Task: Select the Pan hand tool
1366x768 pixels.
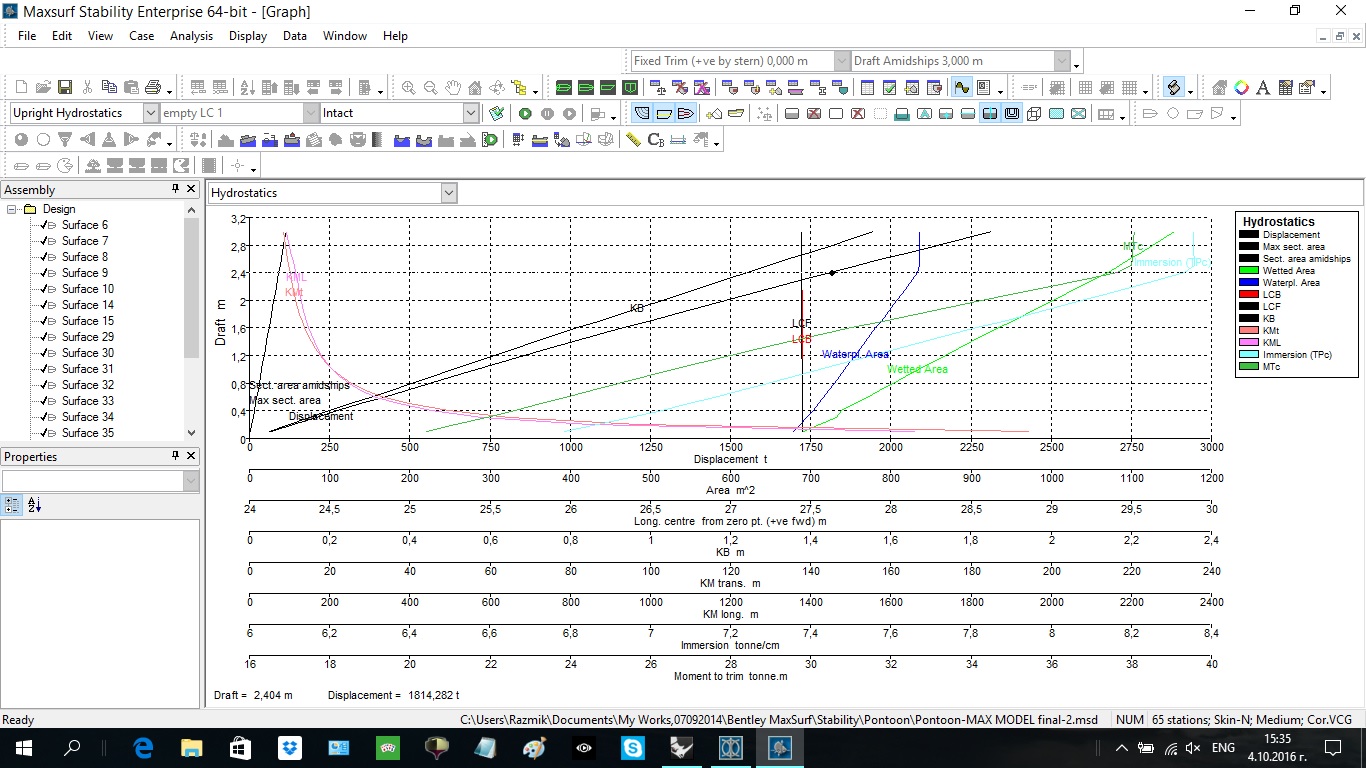Action: (x=453, y=88)
